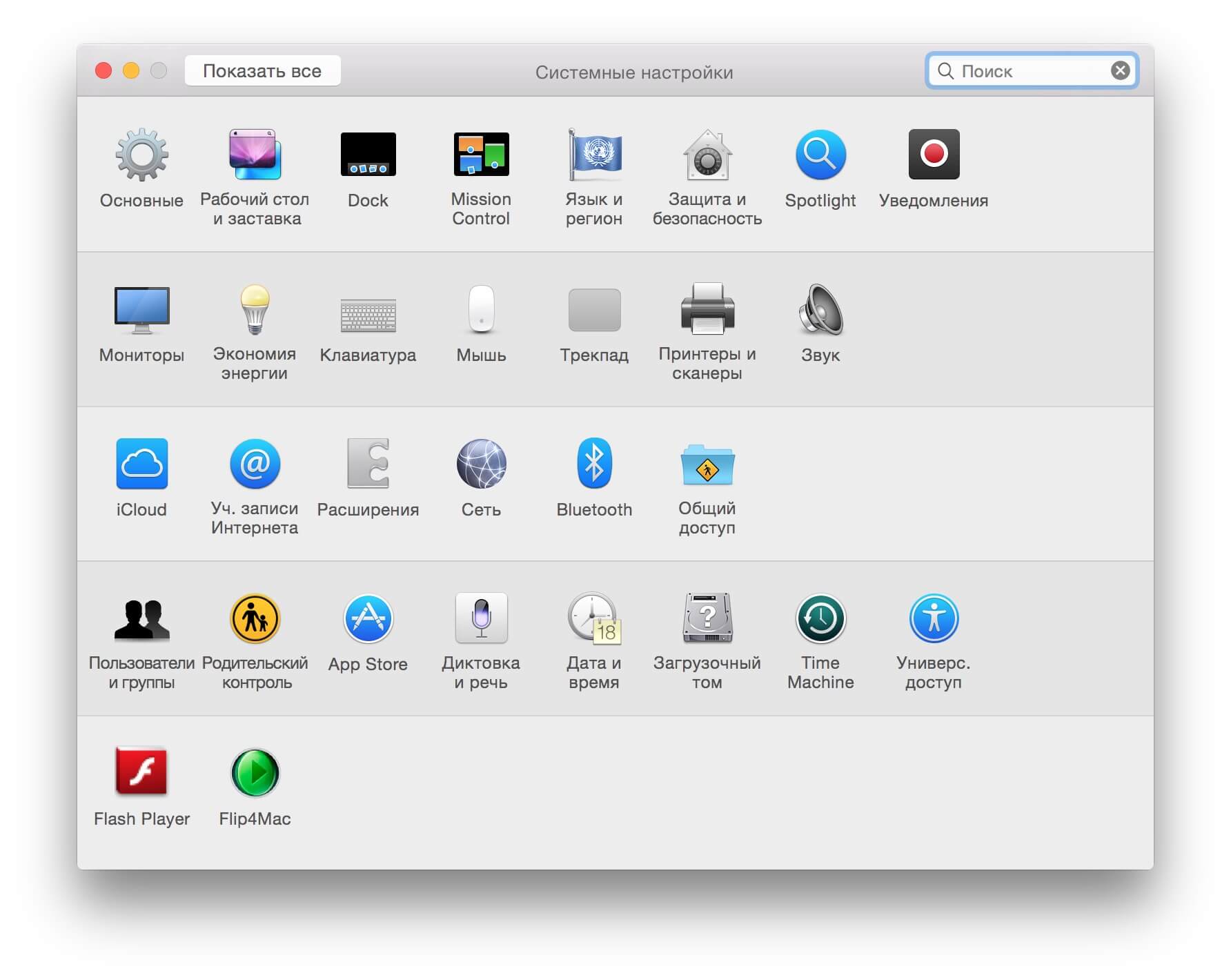
Task: Minimize the window with yellow button
Action: (131, 70)
